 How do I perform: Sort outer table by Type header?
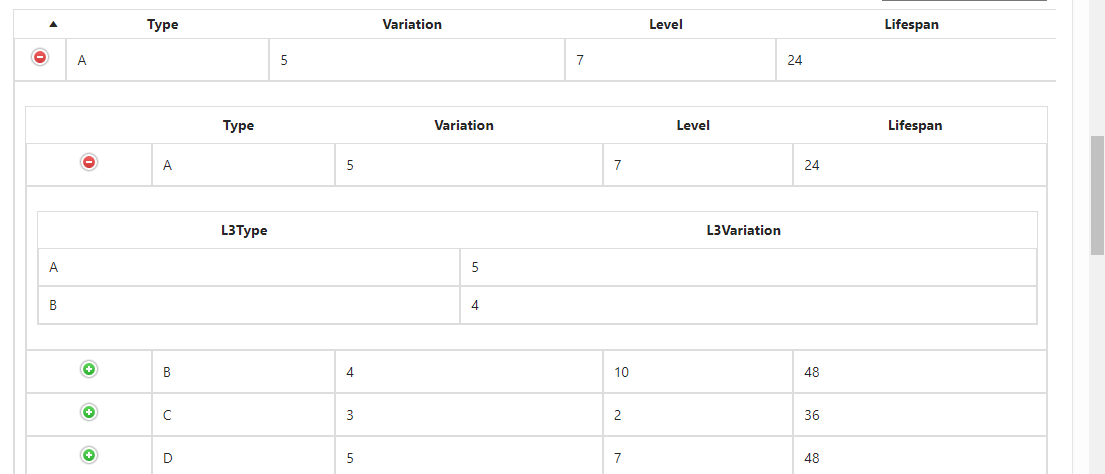162,25
